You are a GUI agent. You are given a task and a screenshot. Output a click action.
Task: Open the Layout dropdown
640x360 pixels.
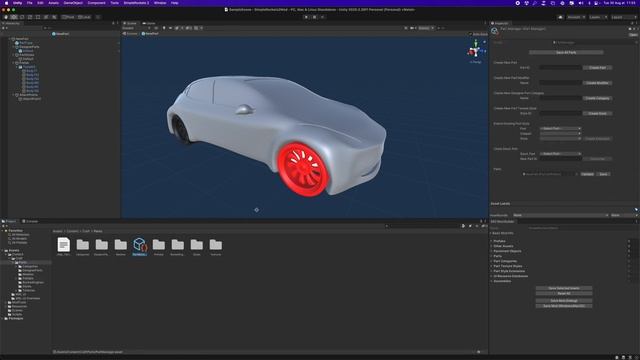(623, 17)
